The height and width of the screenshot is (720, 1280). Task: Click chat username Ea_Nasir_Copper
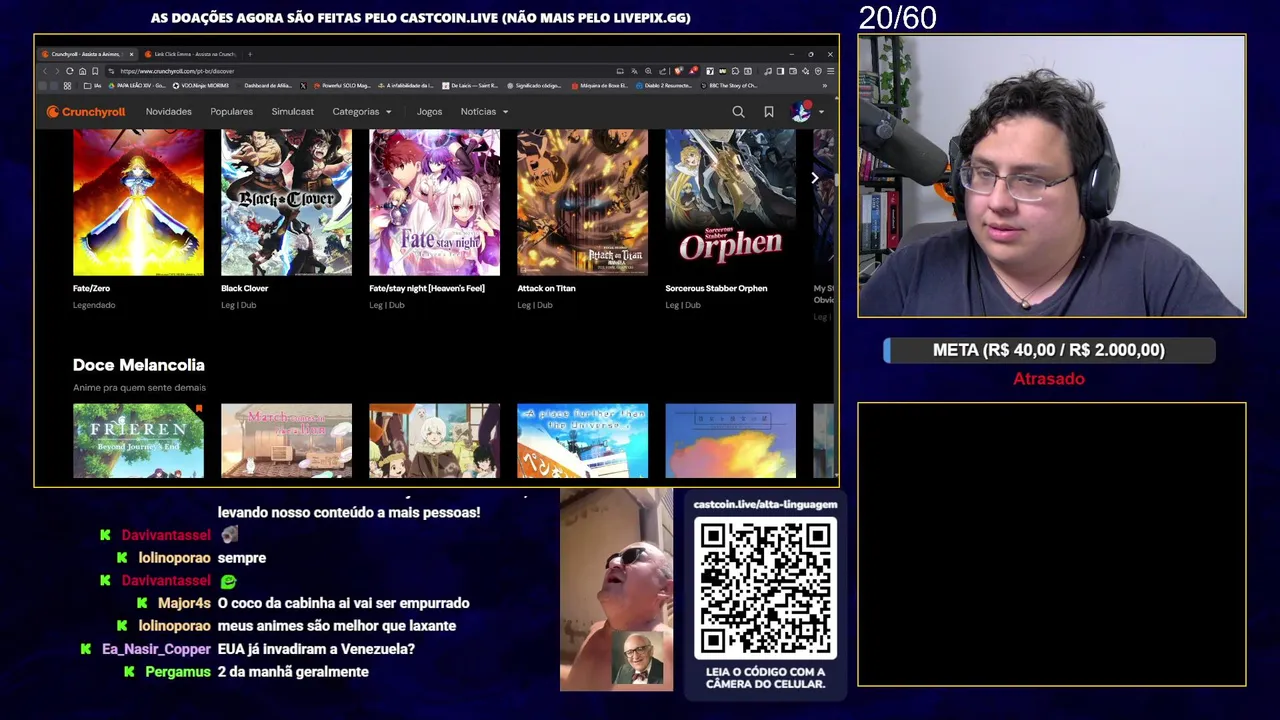(156, 649)
